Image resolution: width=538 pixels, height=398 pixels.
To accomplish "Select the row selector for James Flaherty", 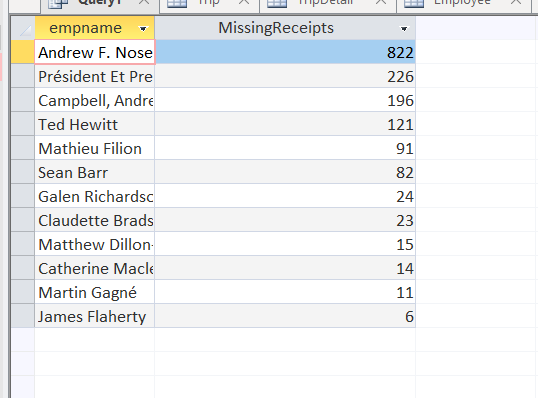I will pyautogui.click(x=23, y=316).
